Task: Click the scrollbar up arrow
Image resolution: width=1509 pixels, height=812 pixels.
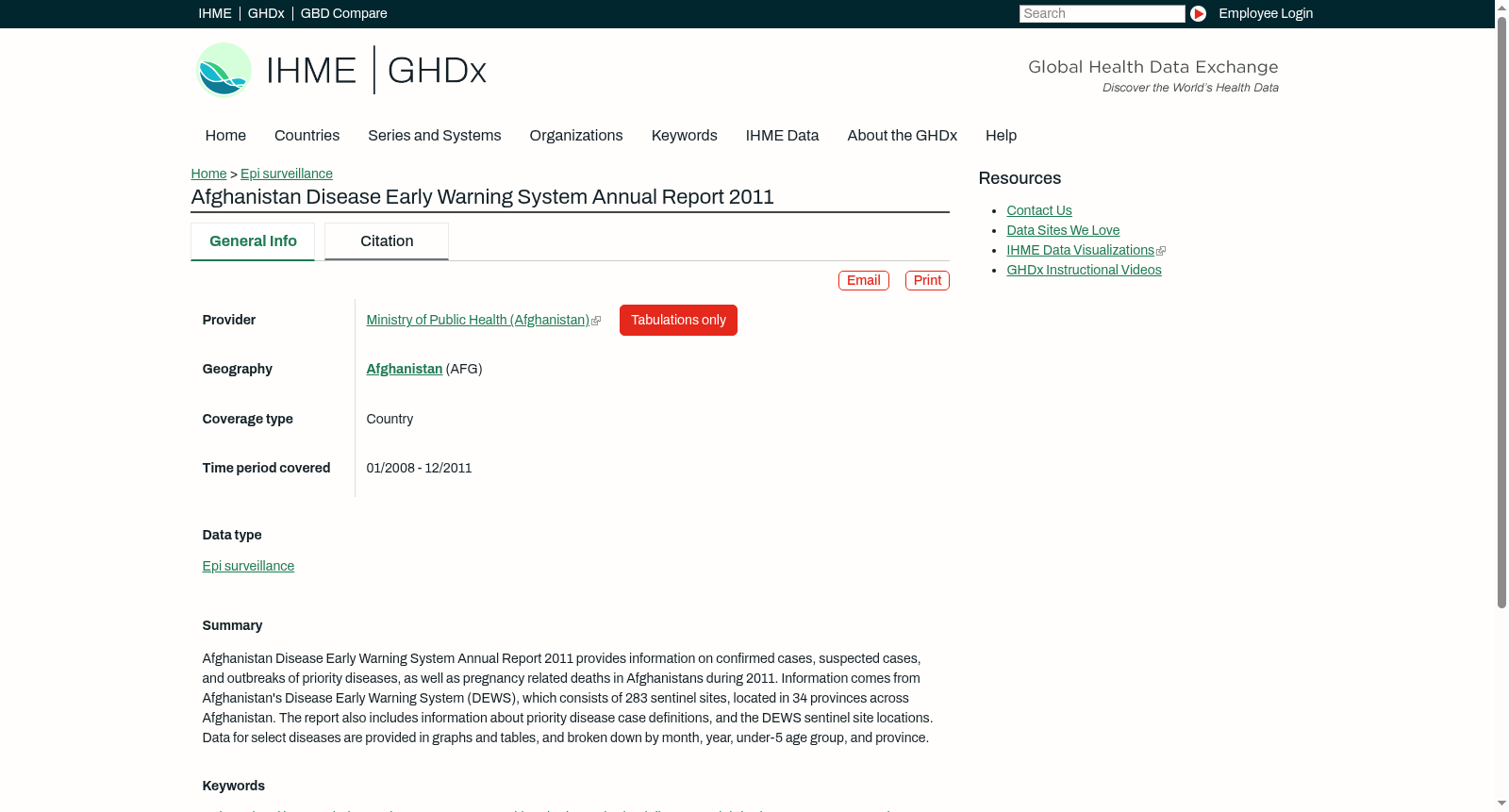Action: [1501, 7]
